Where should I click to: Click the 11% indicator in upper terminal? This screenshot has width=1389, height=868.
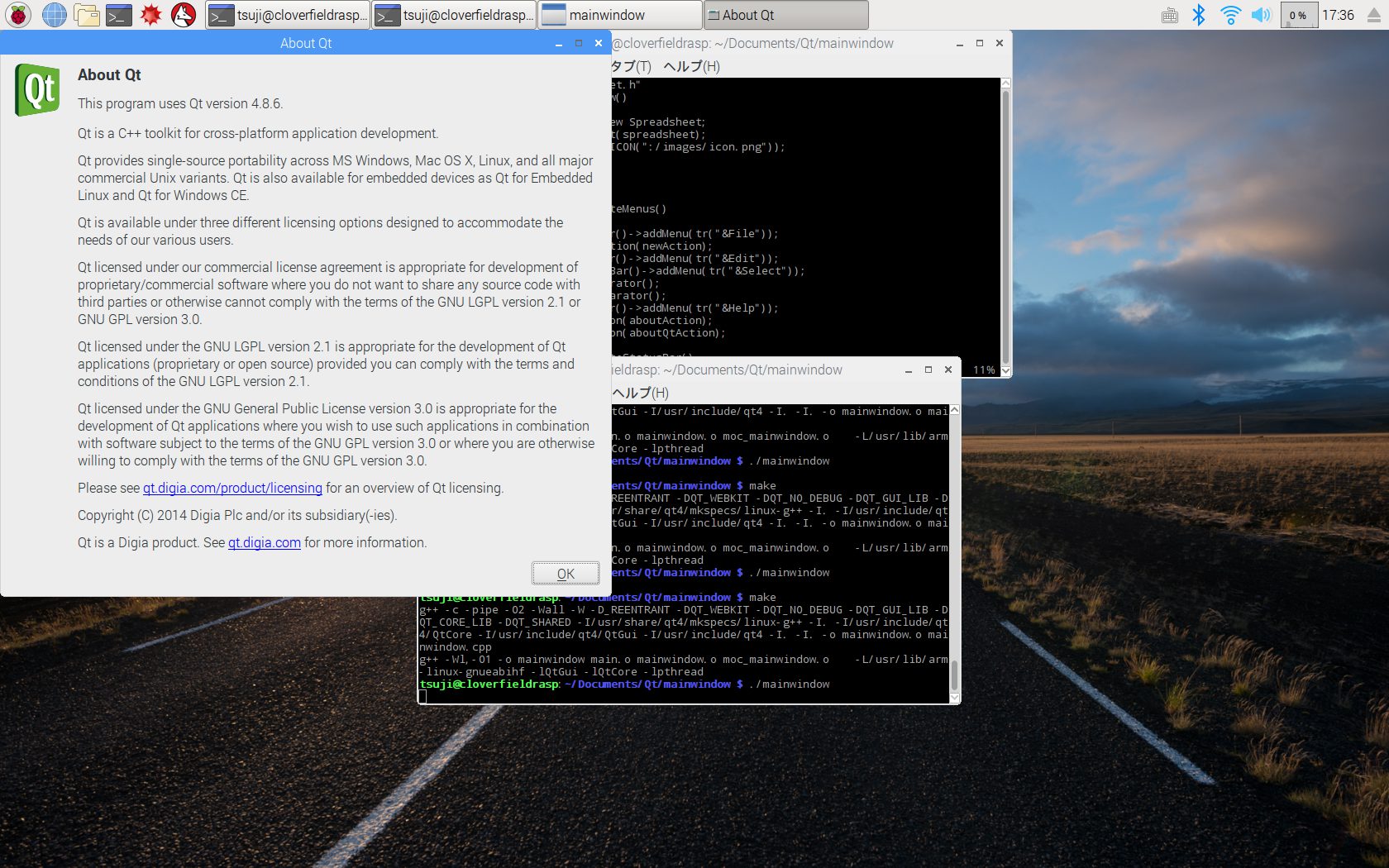pyautogui.click(x=984, y=370)
